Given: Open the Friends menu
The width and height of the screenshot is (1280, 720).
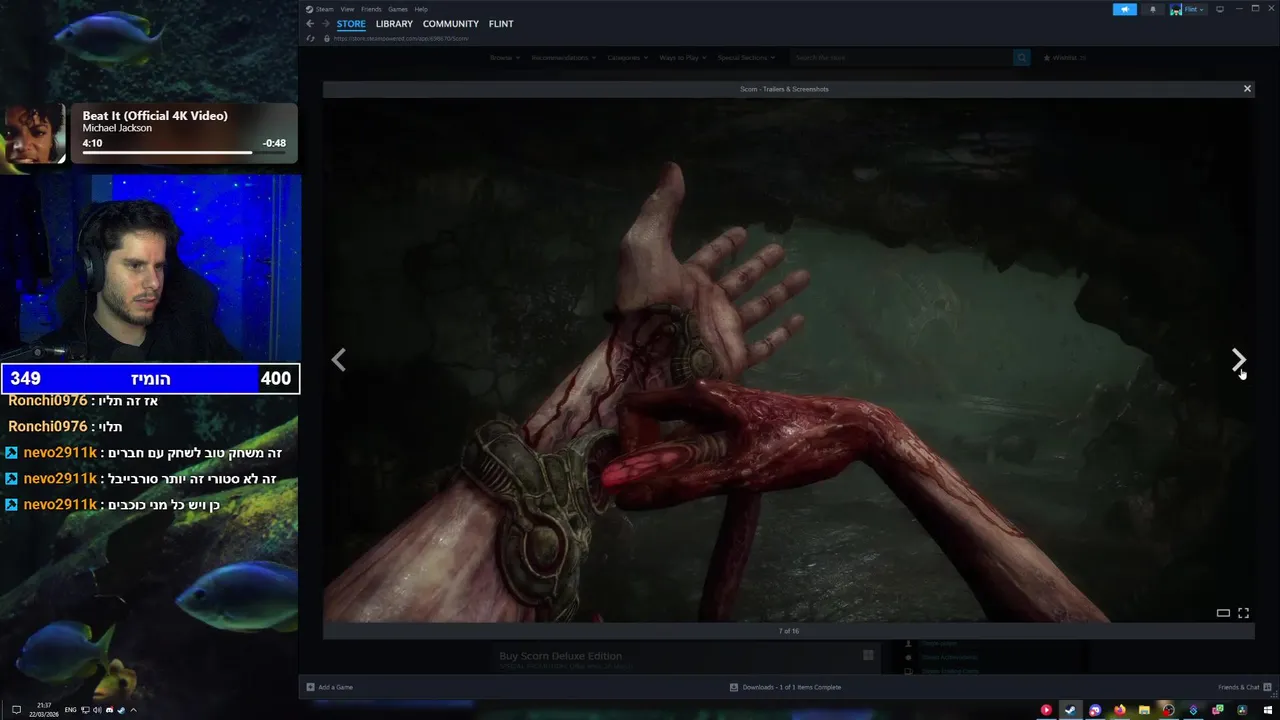Looking at the screenshot, I should (371, 9).
